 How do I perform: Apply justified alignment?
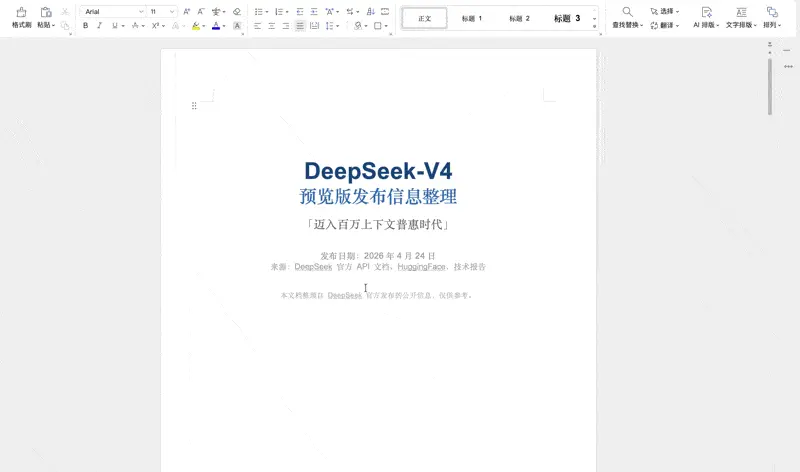click(300, 26)
